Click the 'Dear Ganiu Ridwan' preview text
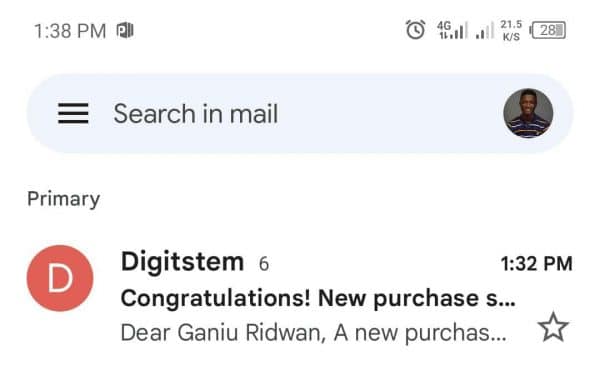This screenshot has width=600, height=376. [223, 332]
